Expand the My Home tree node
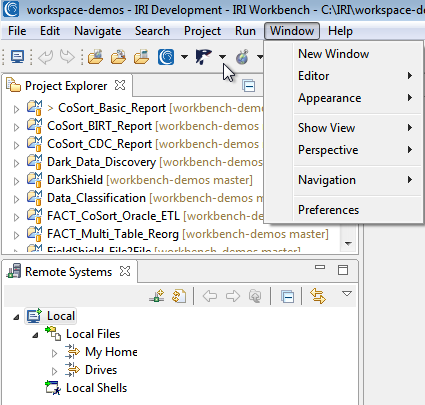Image resolution: width=425 pixels, height=405 pixels. click(55, 353)
